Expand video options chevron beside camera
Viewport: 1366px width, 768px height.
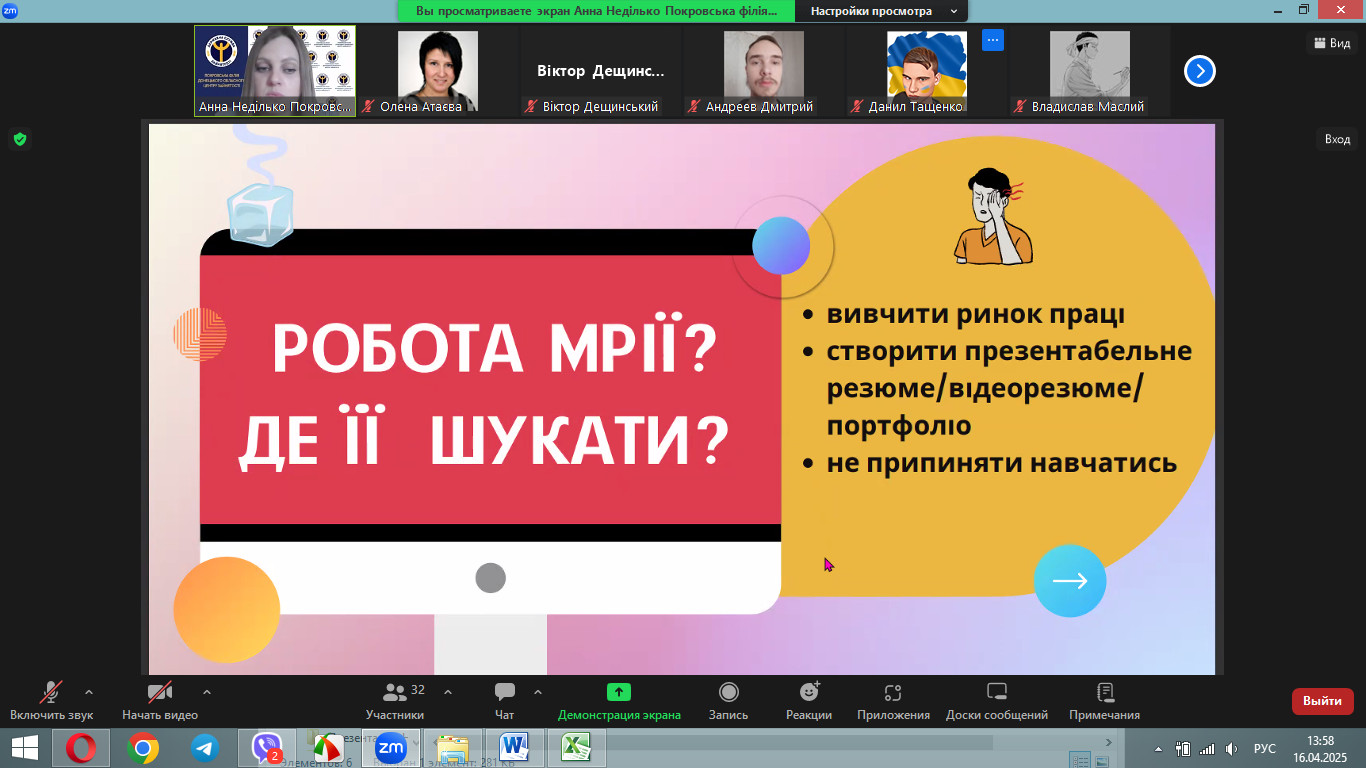coord(207,691)
